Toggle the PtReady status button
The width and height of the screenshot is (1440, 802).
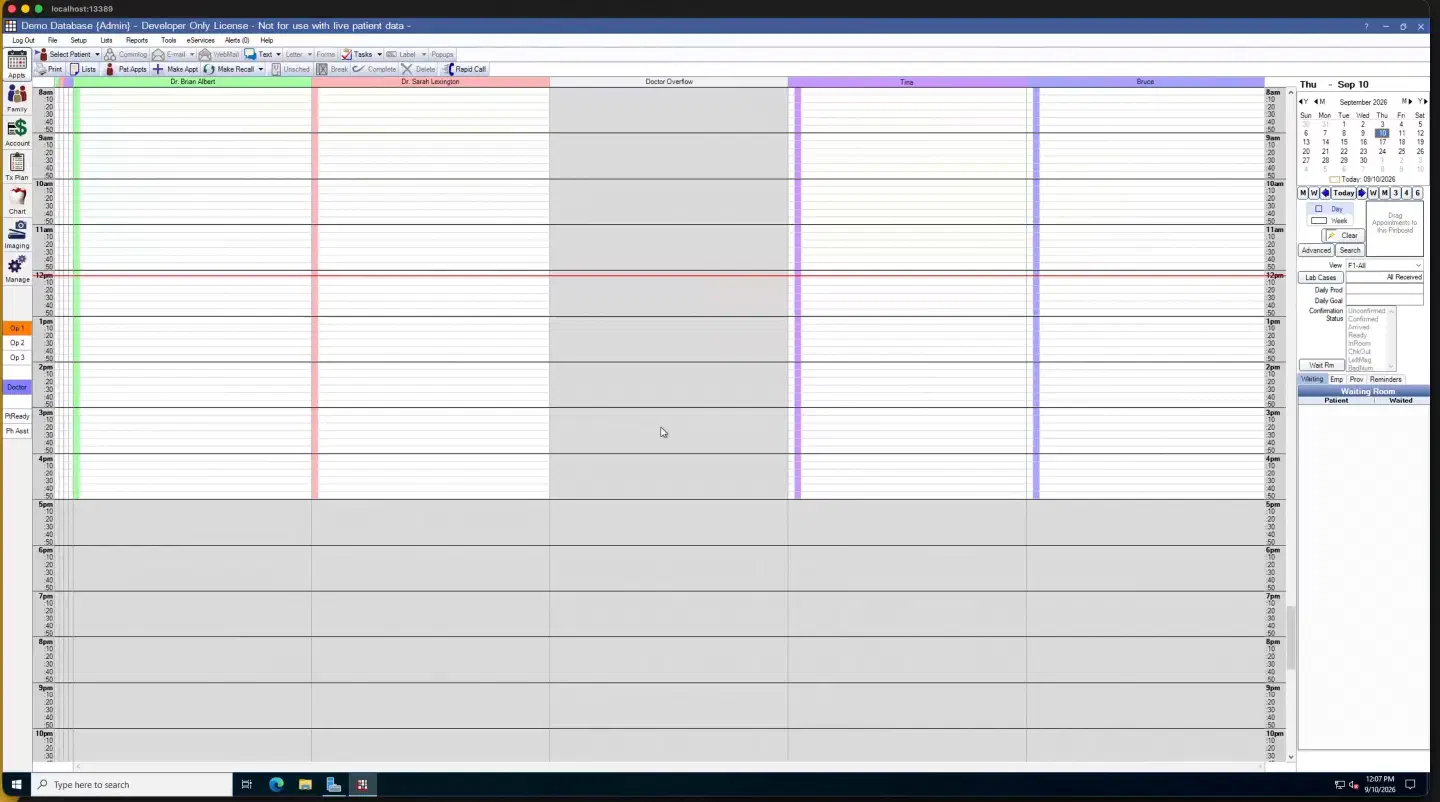pos(17,416)
